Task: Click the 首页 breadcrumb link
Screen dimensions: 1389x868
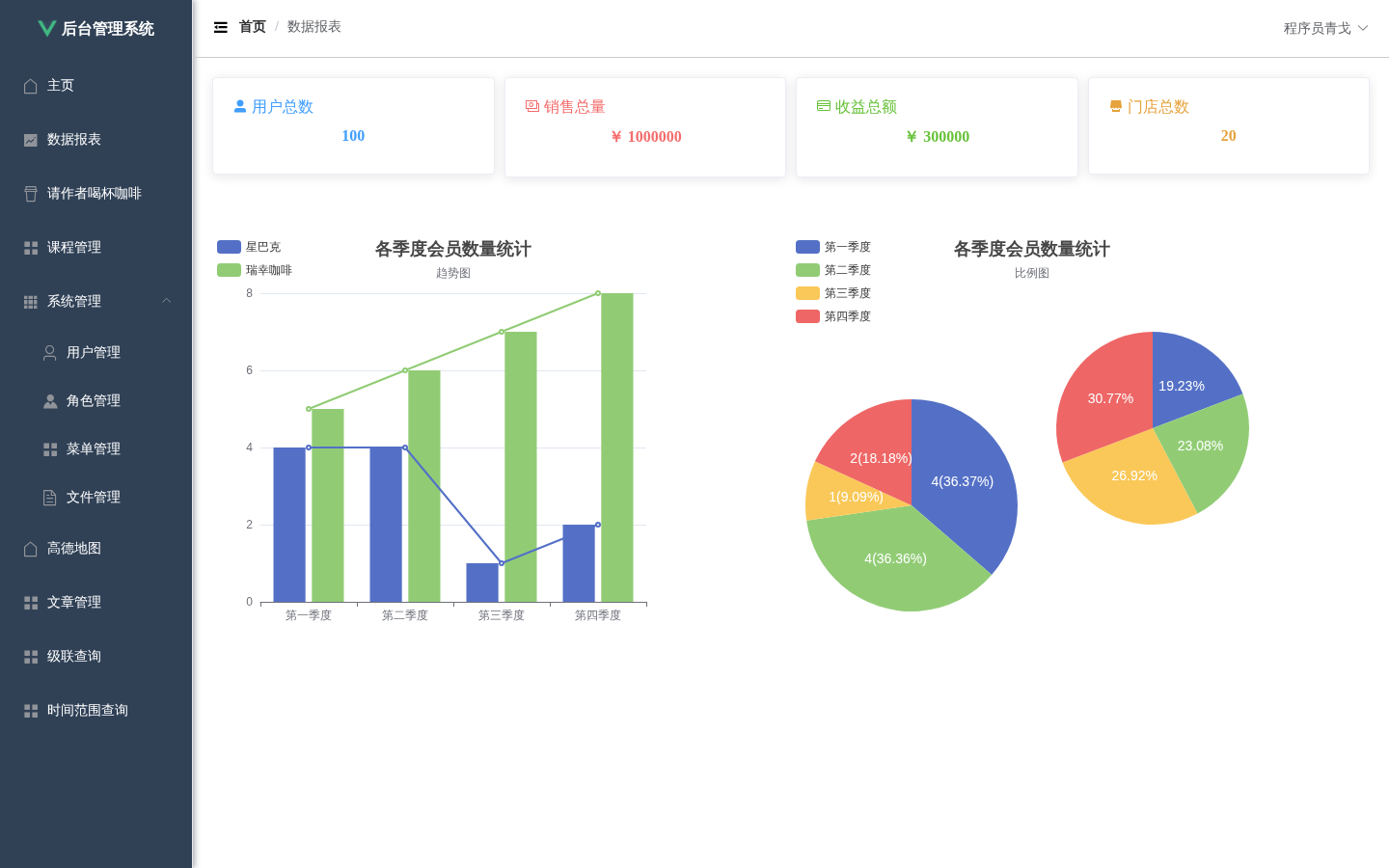Action: click(253, 27)
